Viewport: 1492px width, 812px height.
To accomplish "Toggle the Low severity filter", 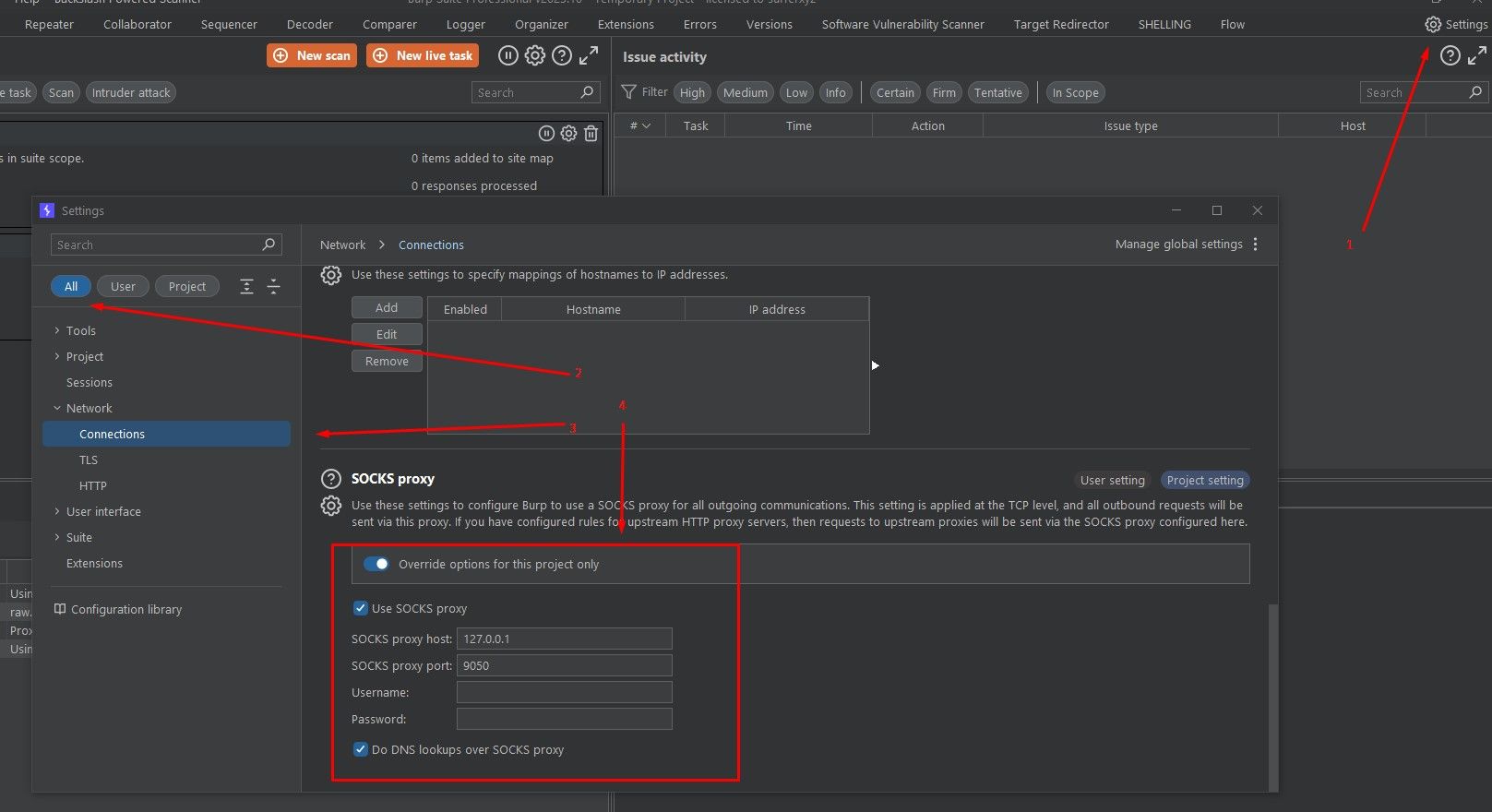I will 796,92.
